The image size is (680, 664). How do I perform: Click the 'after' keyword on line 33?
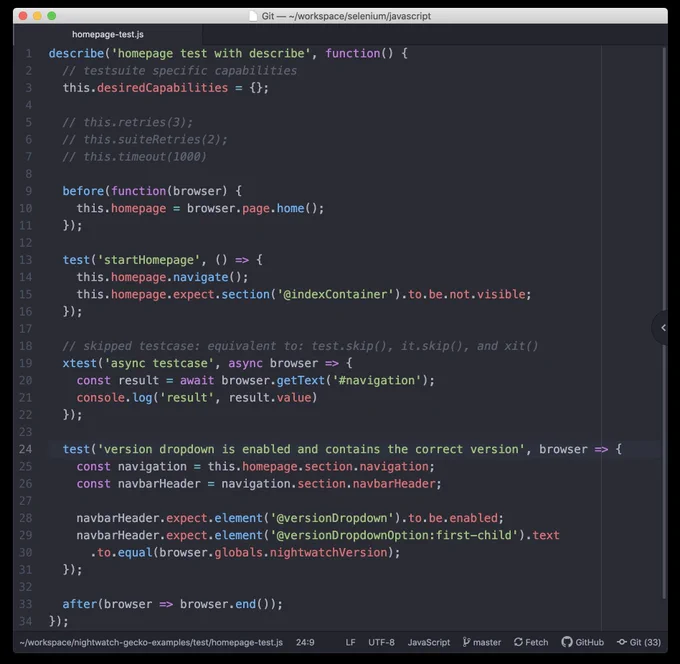point(80,604)
